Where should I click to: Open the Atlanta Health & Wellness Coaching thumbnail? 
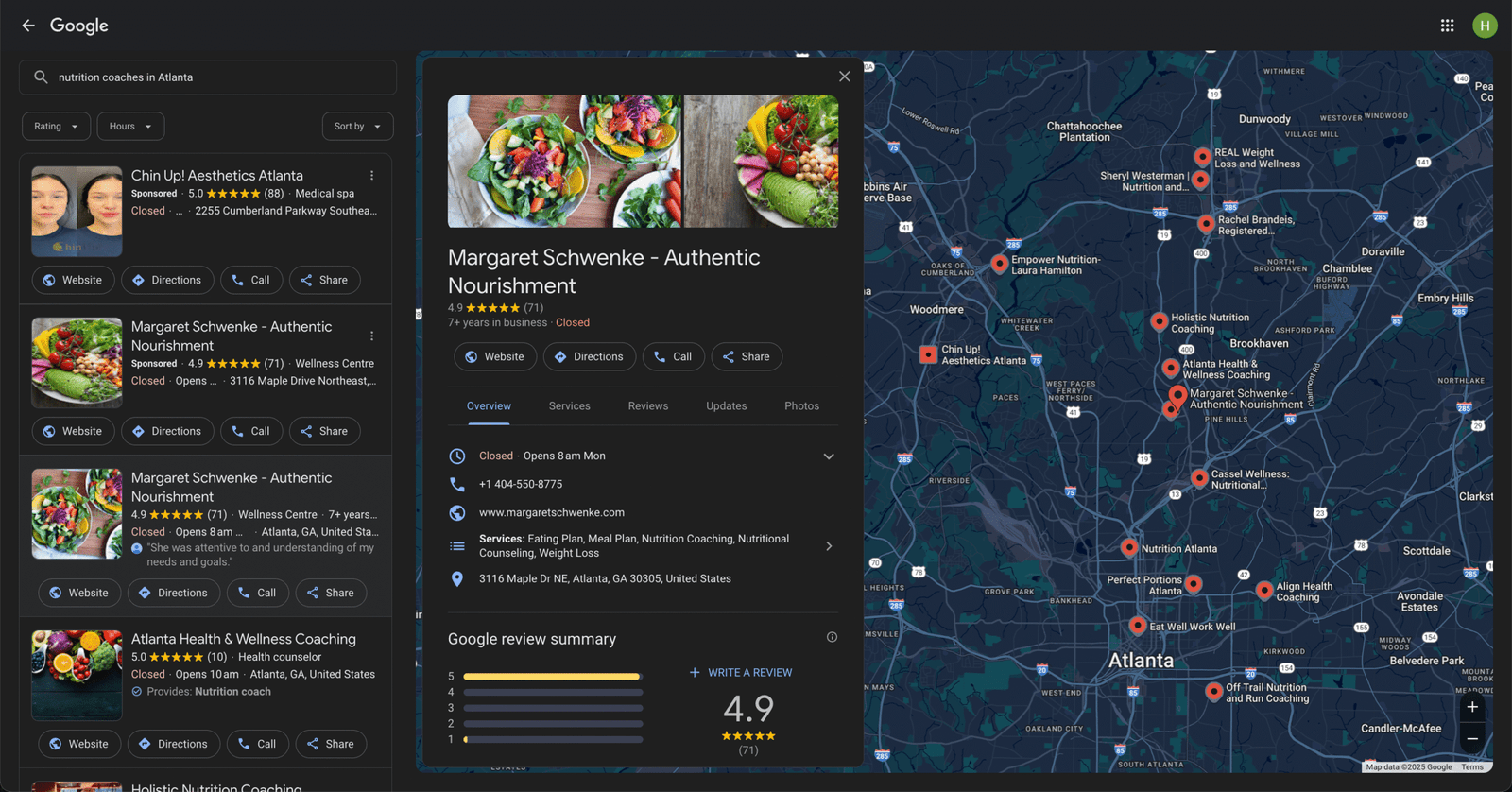coord(77,675)
